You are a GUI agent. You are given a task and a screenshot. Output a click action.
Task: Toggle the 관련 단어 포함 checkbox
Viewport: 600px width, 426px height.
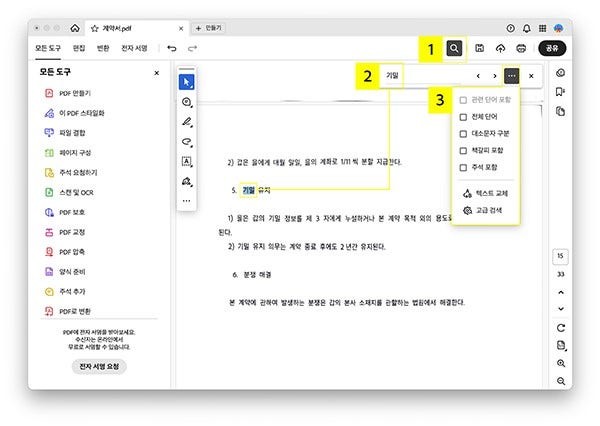[x=463, y=100]
